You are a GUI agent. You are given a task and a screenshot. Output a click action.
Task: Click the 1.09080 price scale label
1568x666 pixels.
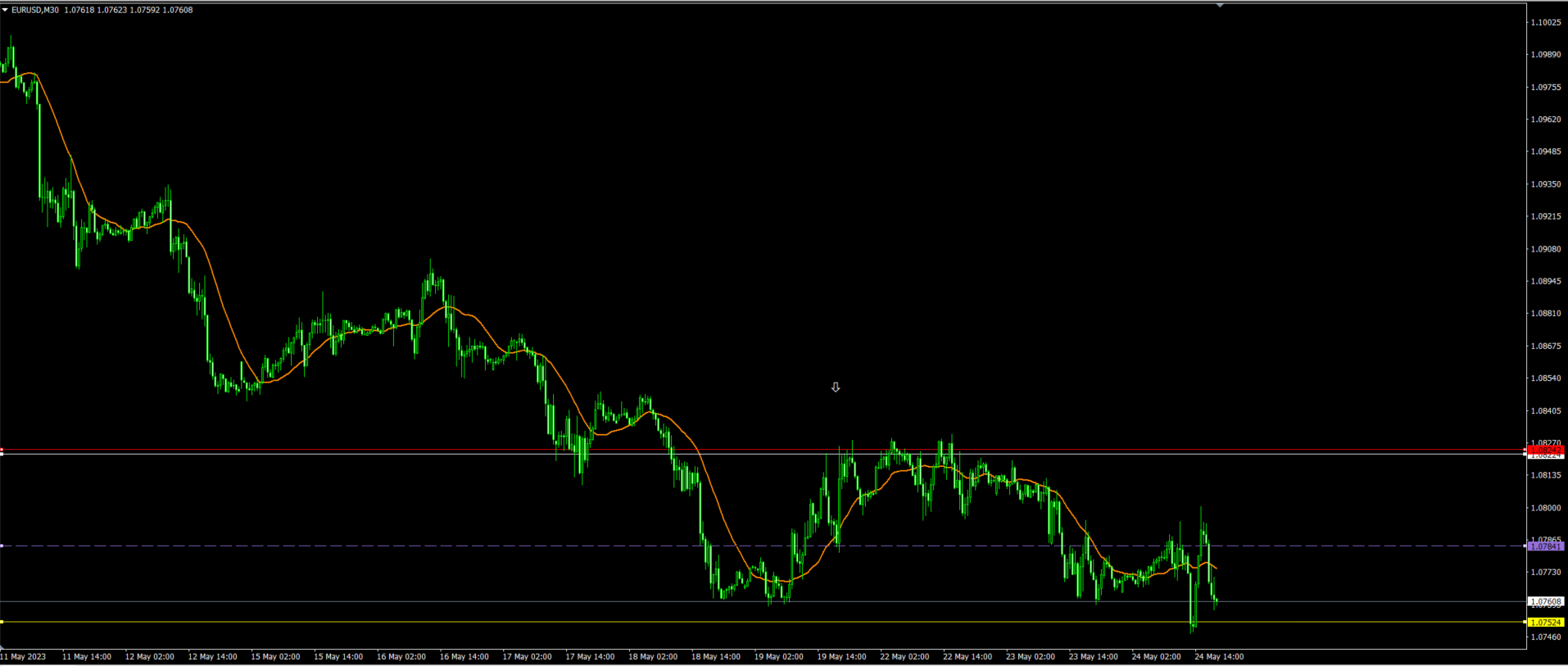1545,249
